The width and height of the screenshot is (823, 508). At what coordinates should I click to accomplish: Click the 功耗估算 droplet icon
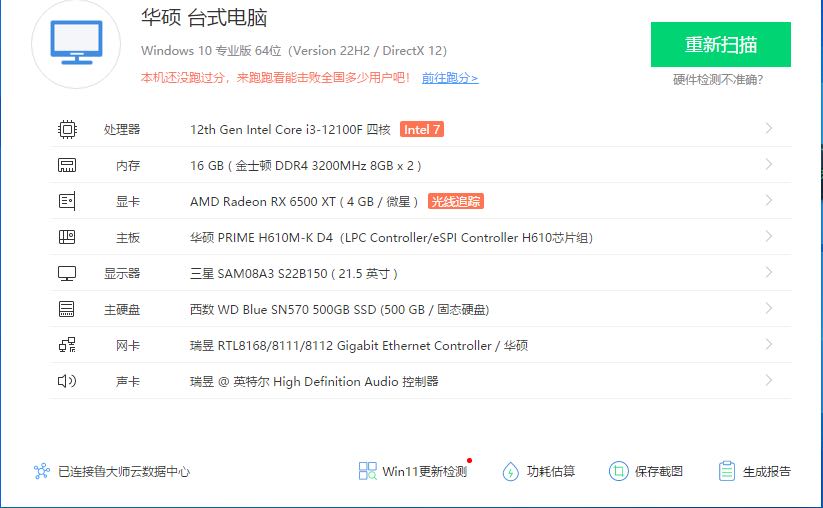click(x=511, y=471)
